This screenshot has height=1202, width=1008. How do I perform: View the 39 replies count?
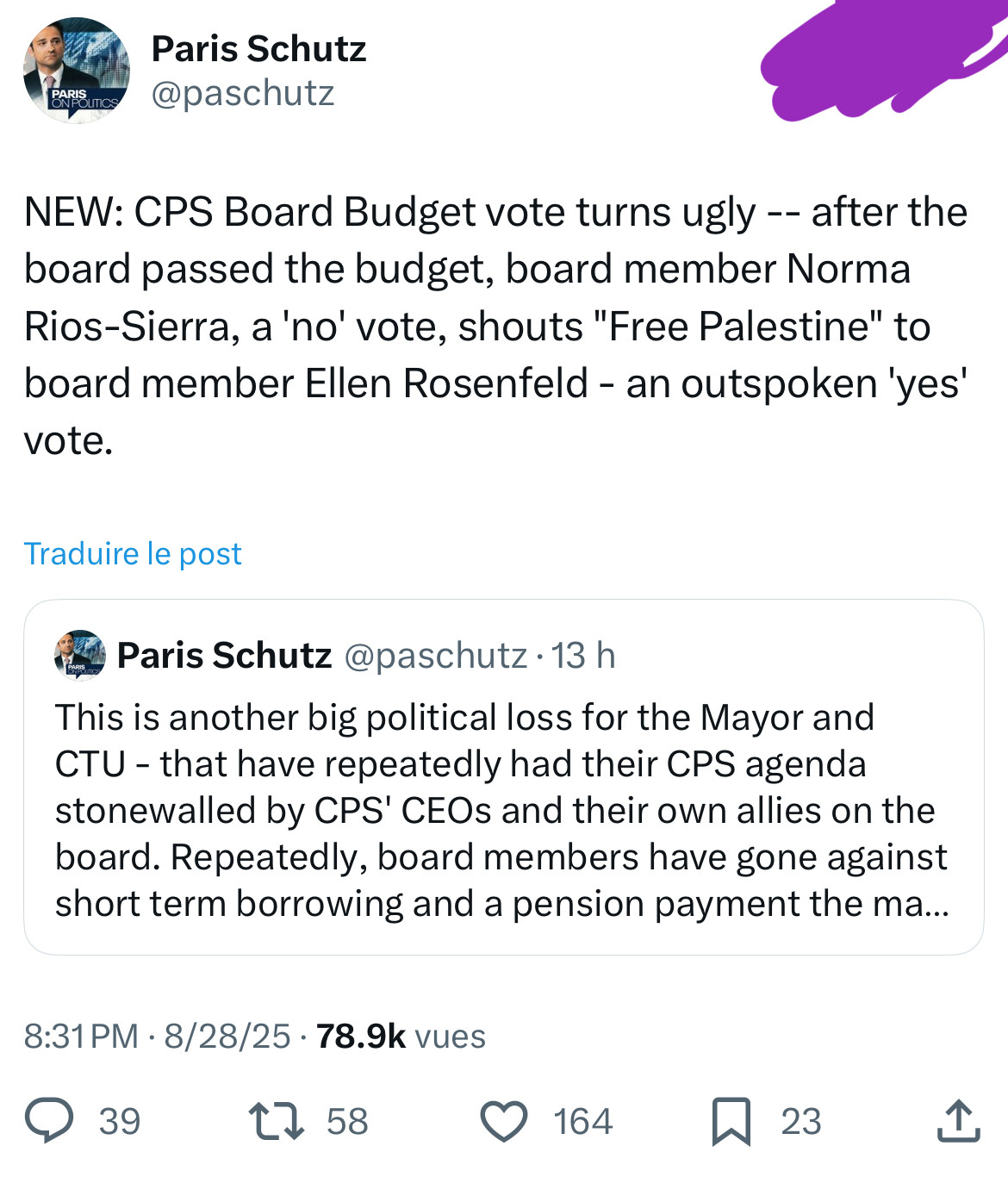(120, 1122)
